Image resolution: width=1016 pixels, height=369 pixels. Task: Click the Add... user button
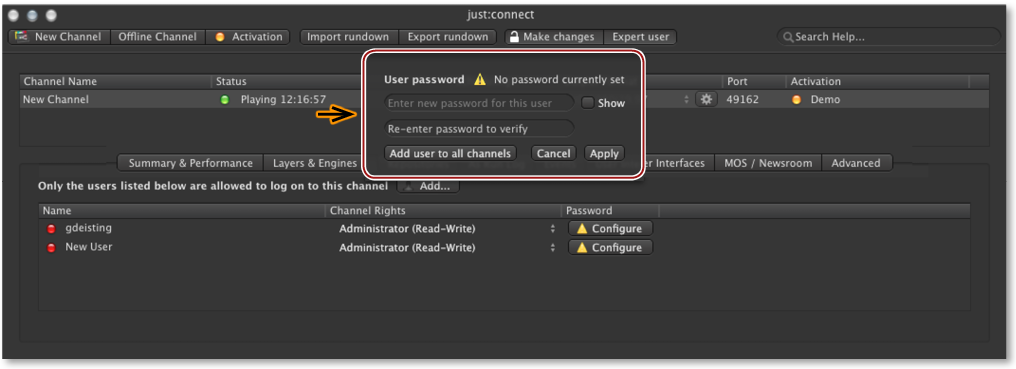[428, 186]
